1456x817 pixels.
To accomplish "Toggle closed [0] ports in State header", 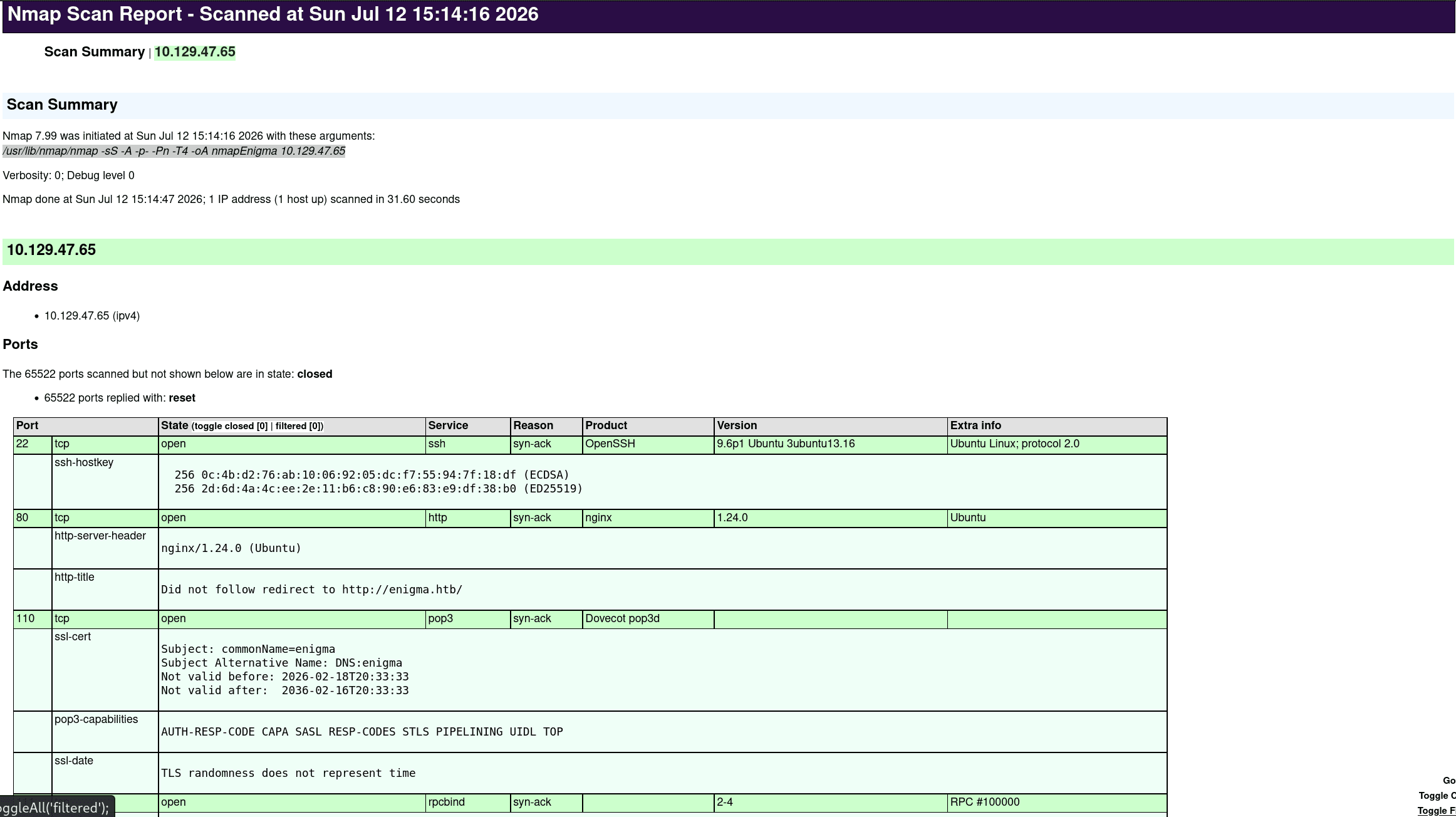I will pos(231,426).
